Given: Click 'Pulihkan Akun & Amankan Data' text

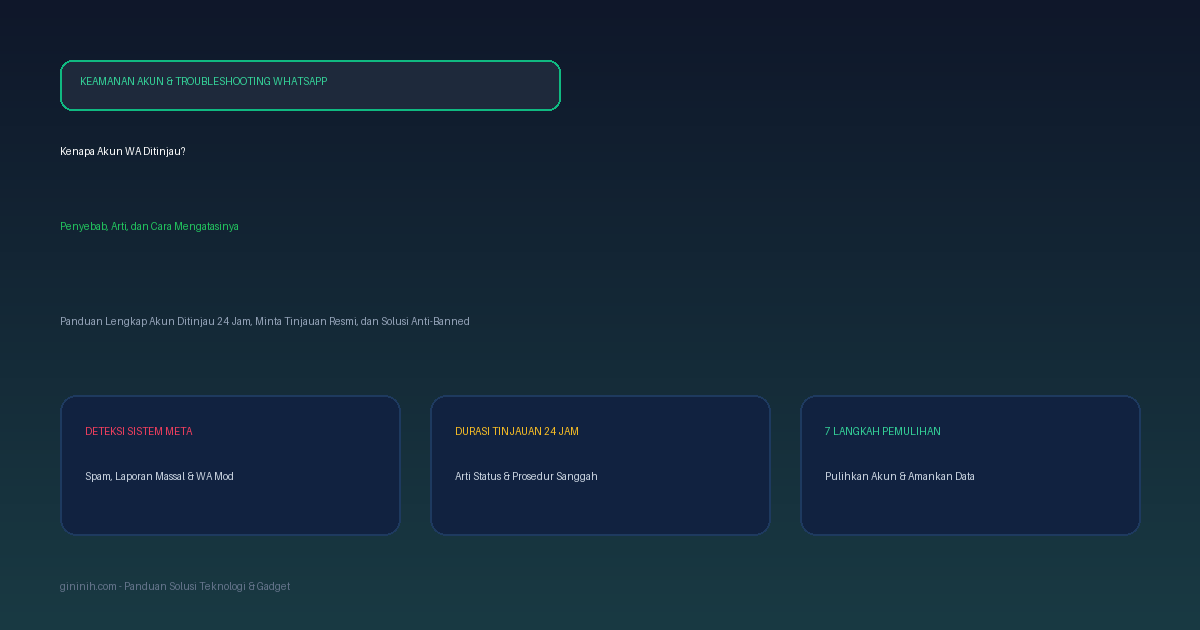Looking at the screenshot, I should coord(900,477).
